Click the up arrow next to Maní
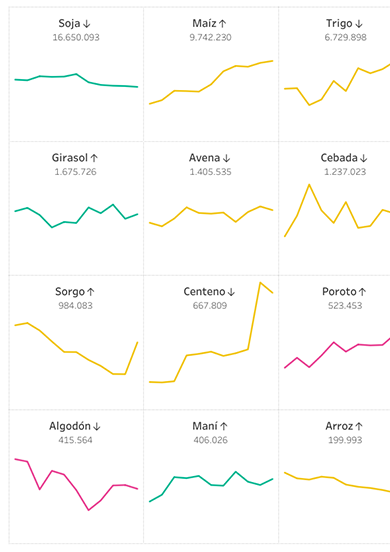This screenshot has height=552, width=390. [224, 427]
